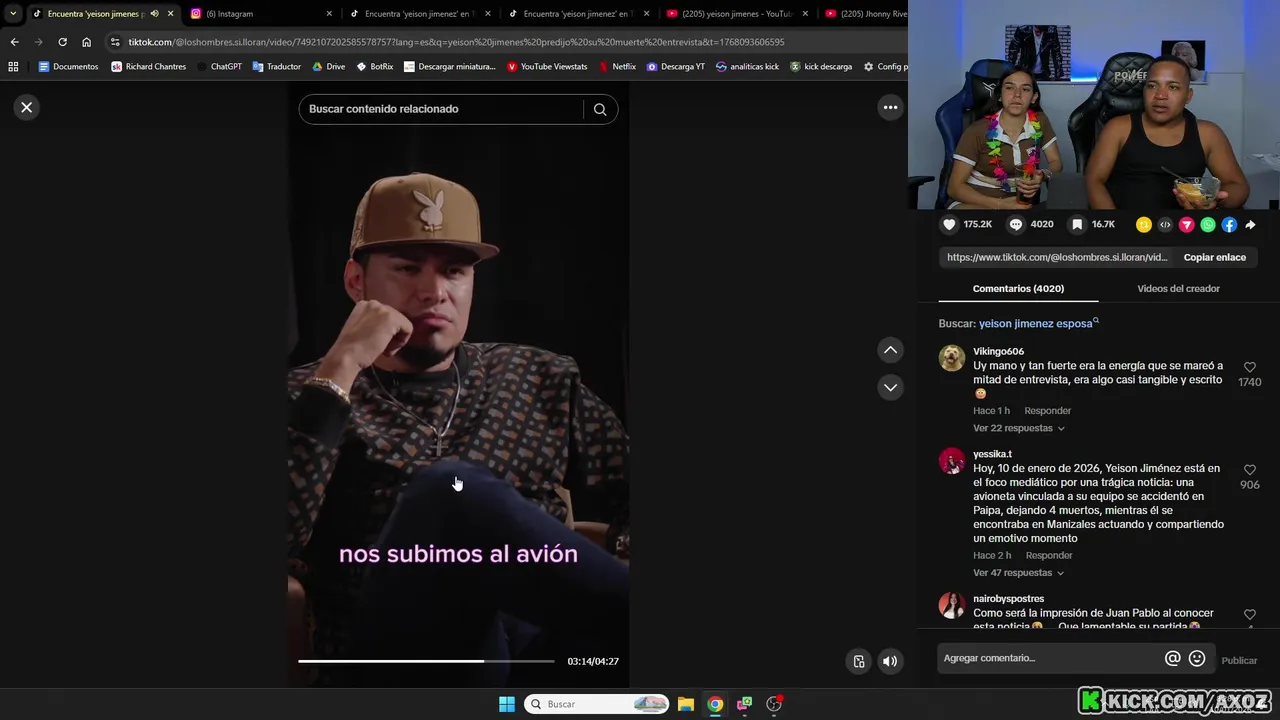Open the analiticas kick bookmark

click(747, 67)
